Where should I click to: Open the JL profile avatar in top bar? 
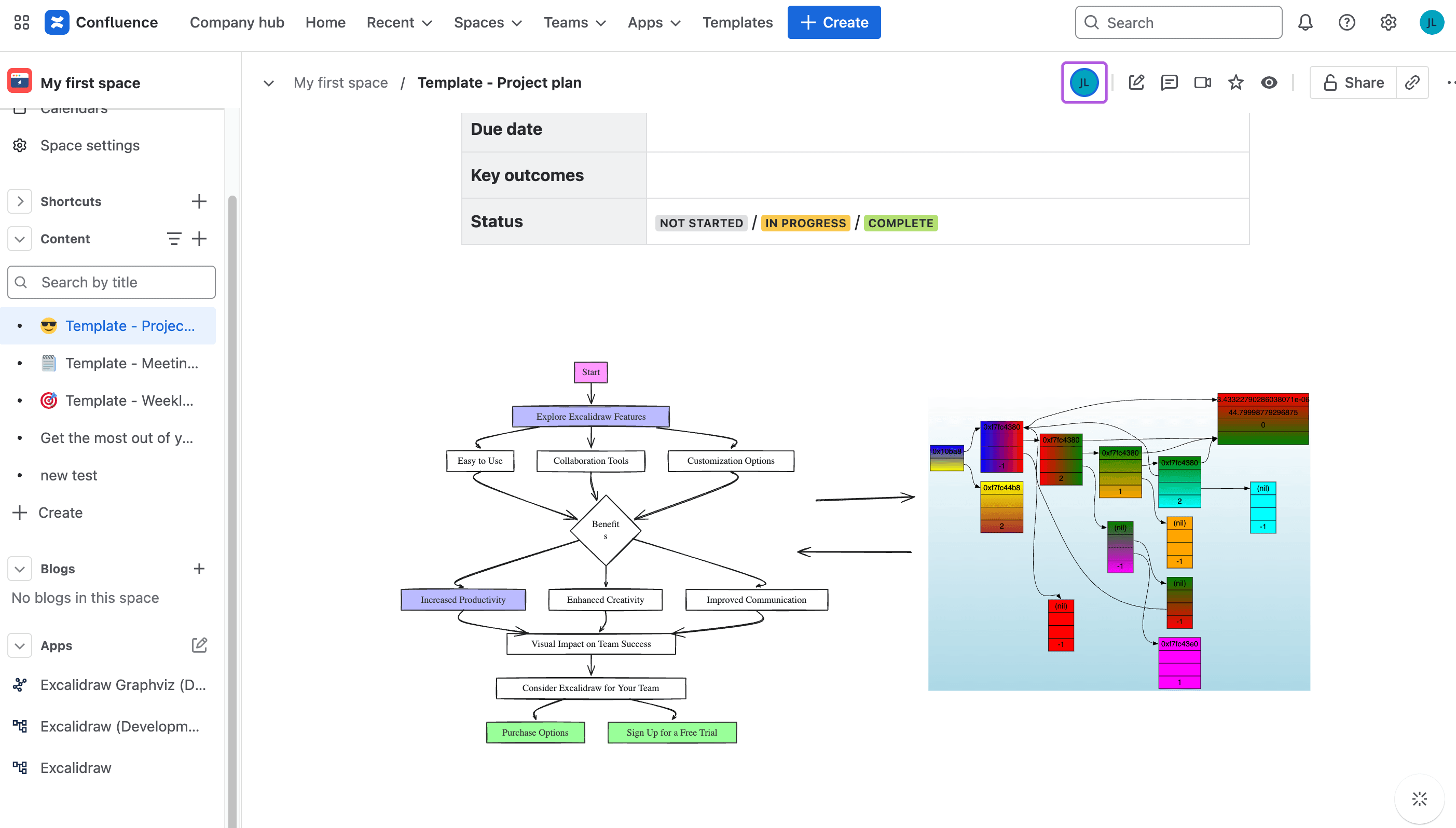pyautogui.click(x=1431, y=22)
